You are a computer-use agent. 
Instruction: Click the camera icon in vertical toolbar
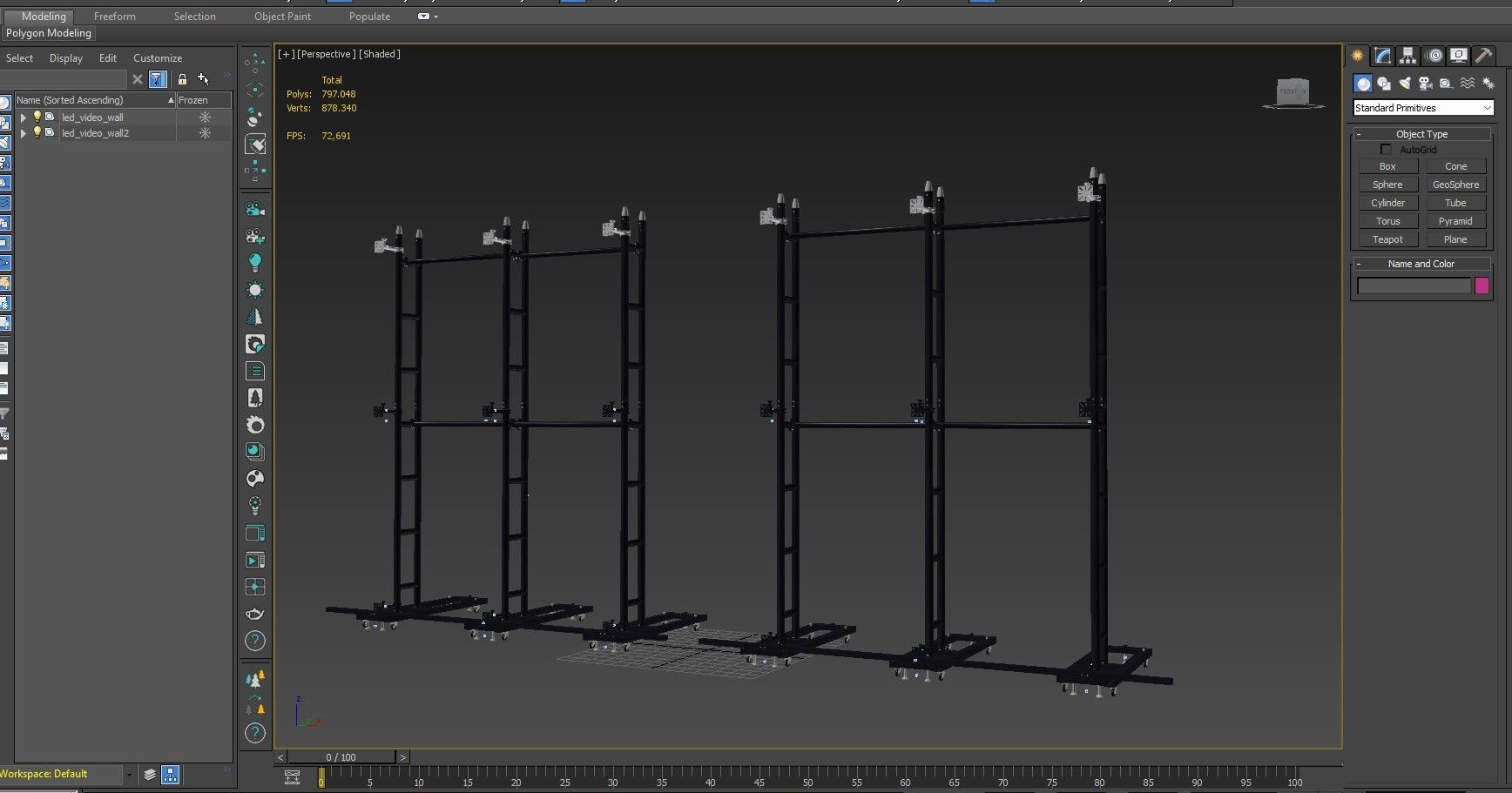click(x=255, y=209)
